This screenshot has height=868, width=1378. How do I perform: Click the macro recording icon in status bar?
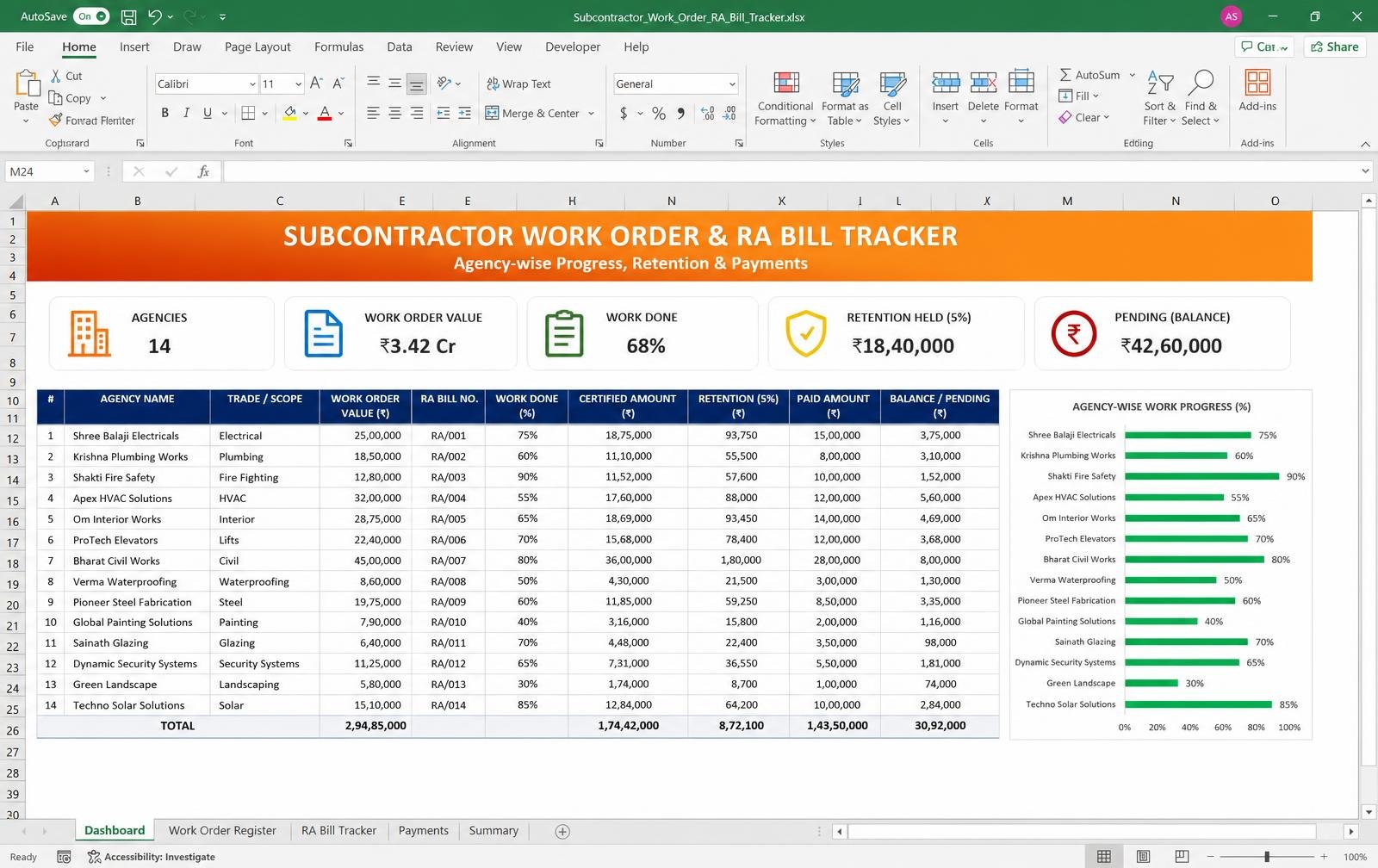(x=64, y=857)
